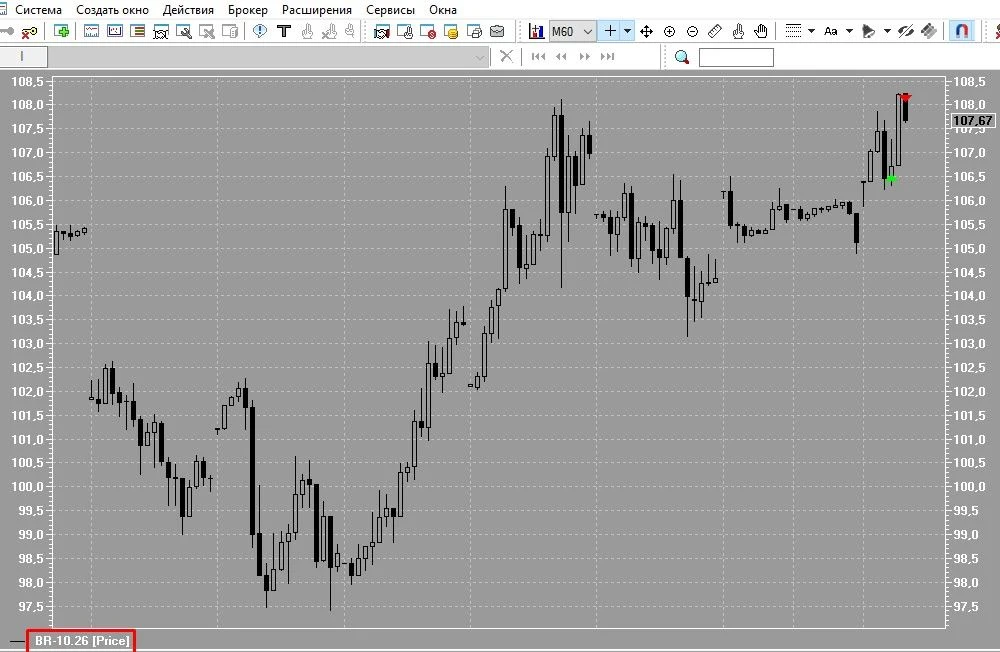Click the green plus create-window icon
This screenshot has height=652, width=1000.
[x=62, y=31]
